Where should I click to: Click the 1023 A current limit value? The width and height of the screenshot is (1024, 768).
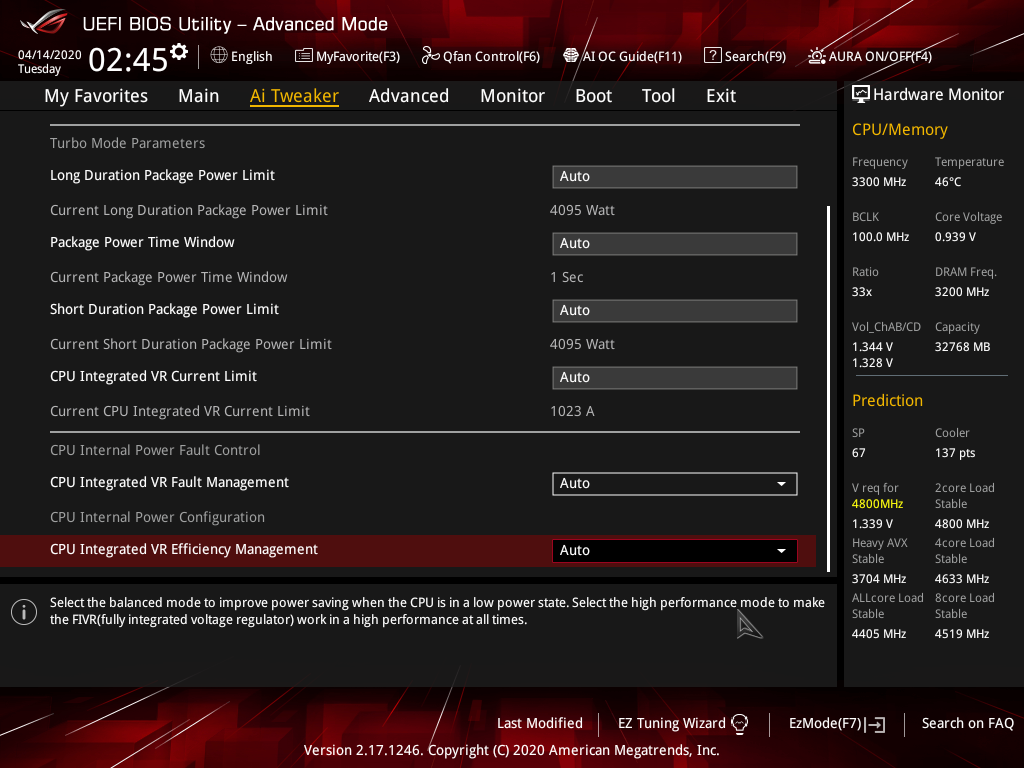pyautogui.click(x=572, y=411)
